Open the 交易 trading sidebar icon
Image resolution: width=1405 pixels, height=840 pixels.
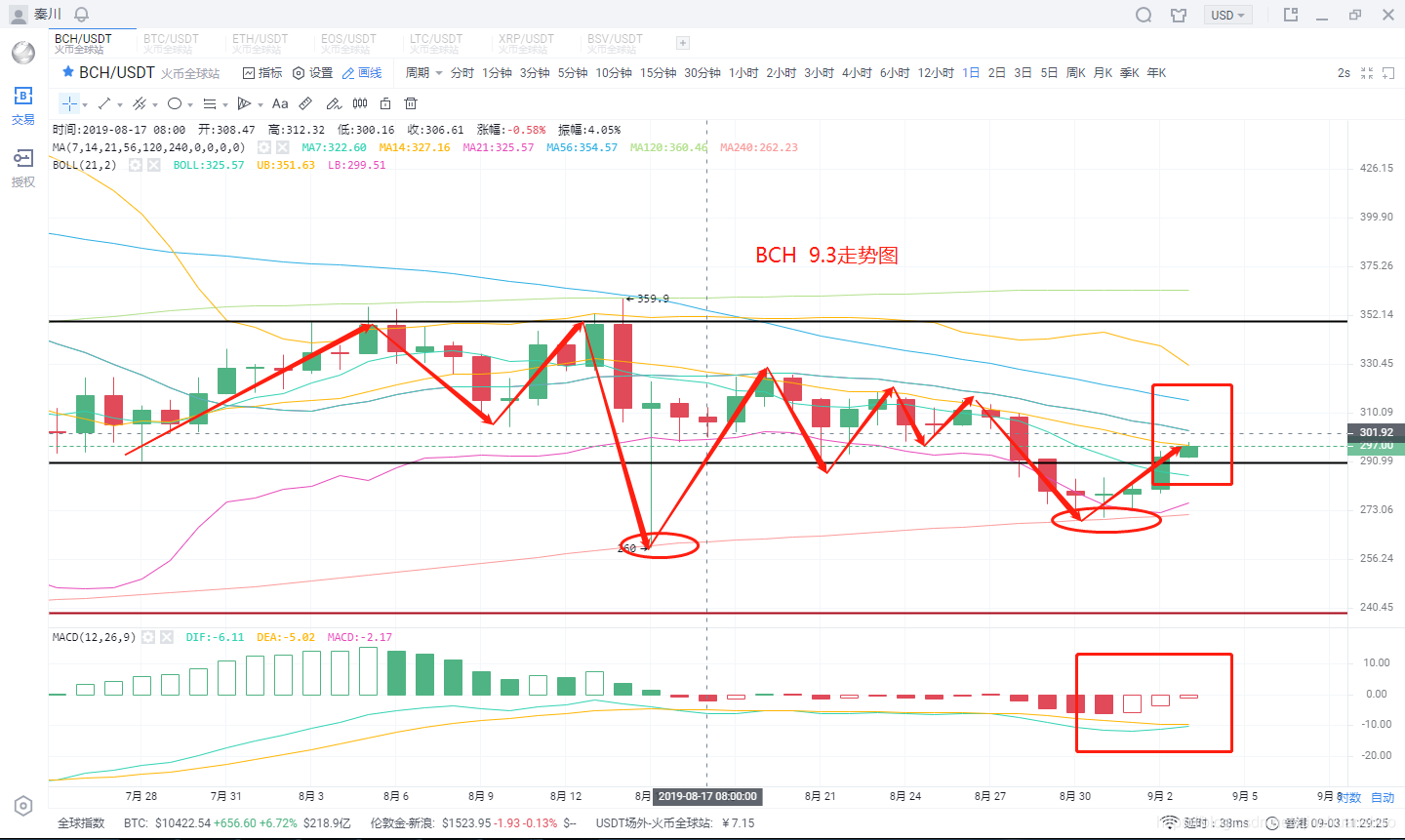coord(23,105)
